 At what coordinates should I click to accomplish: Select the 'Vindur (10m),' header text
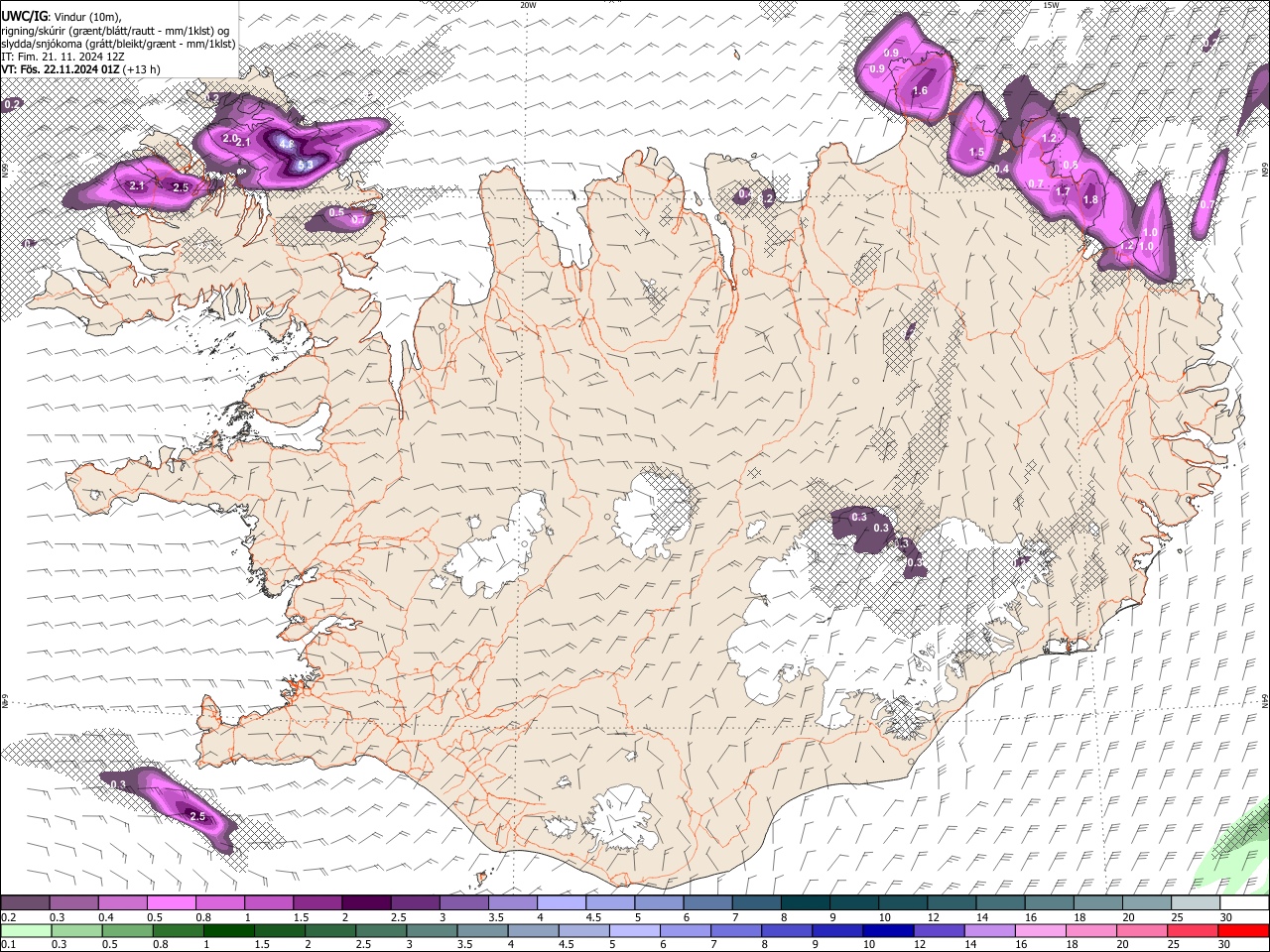(x=87, y=16)
